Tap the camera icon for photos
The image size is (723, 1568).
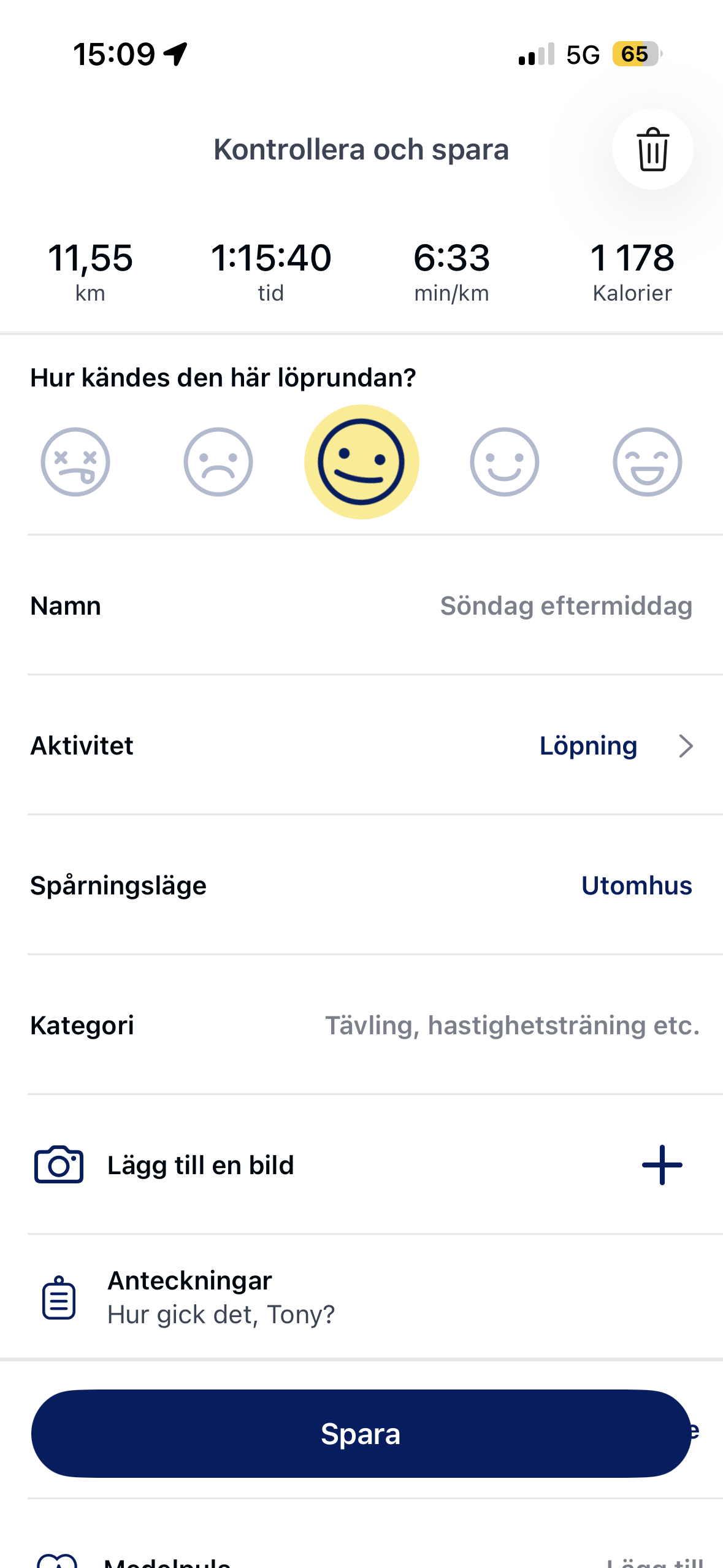[x=59, y=1164]
